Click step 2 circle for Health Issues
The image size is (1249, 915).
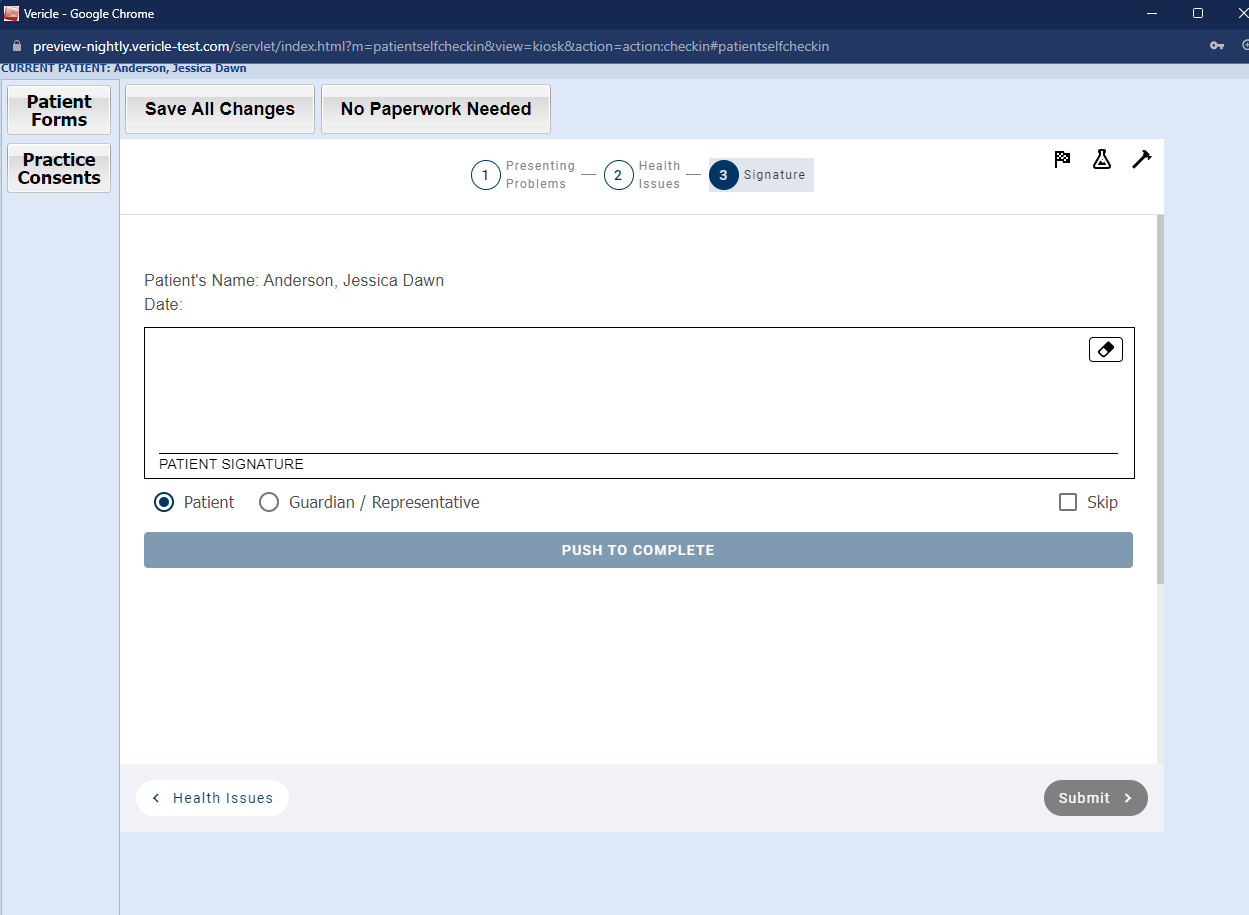pos(618,175)
